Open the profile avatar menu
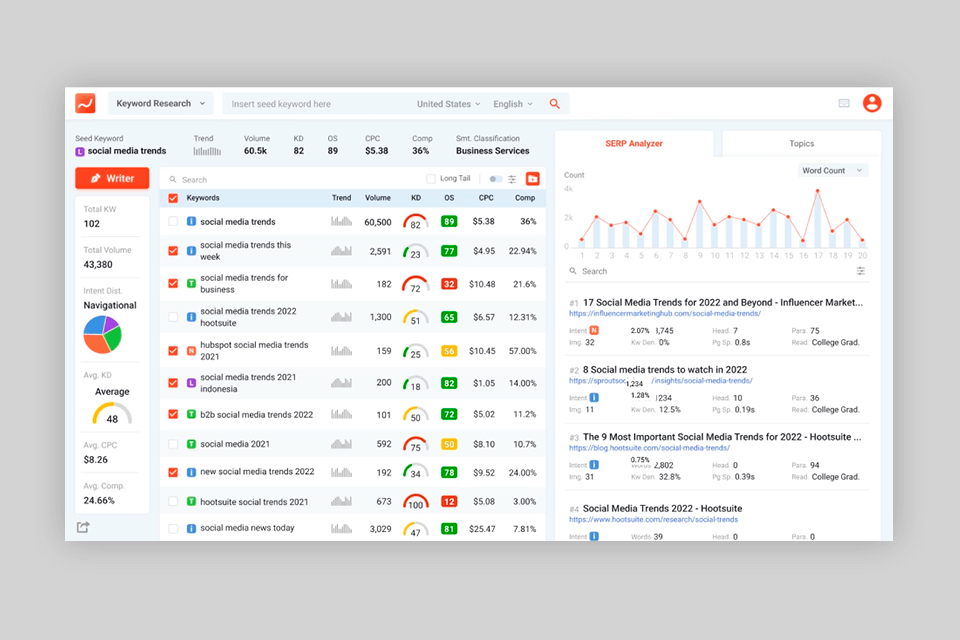 pyautogui.click(x=872, y=103)
